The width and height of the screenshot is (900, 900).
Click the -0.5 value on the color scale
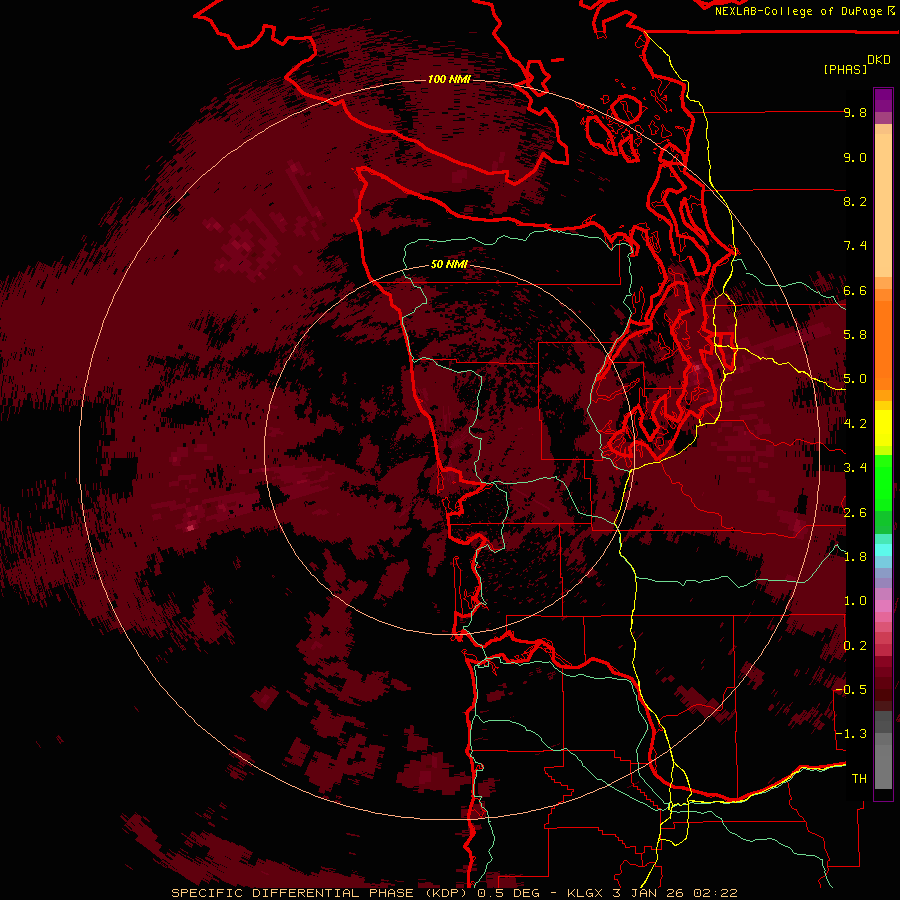point(850,690)
